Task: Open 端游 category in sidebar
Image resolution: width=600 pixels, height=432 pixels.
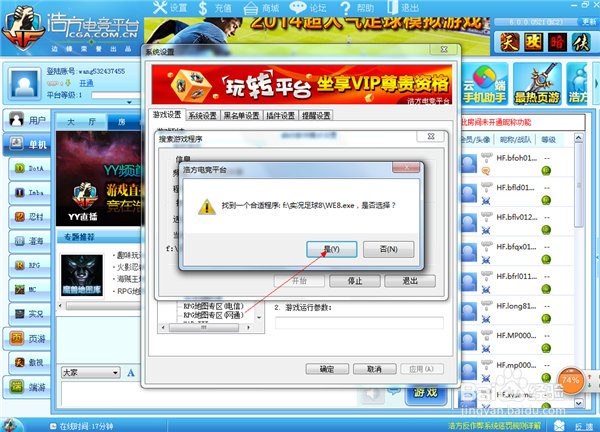Action: (x=28, y=387)
